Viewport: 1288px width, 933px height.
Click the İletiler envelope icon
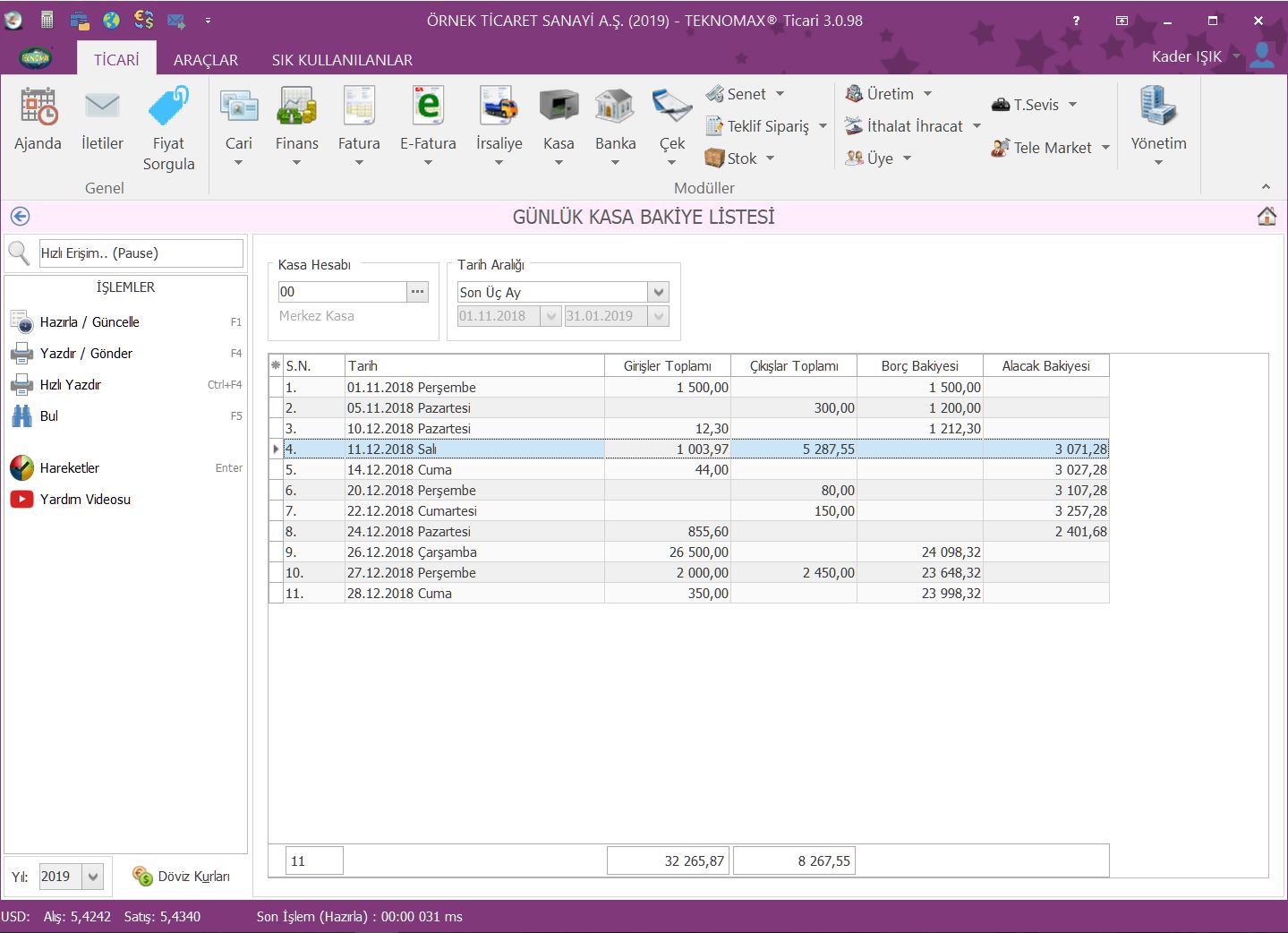click(102, 107)
